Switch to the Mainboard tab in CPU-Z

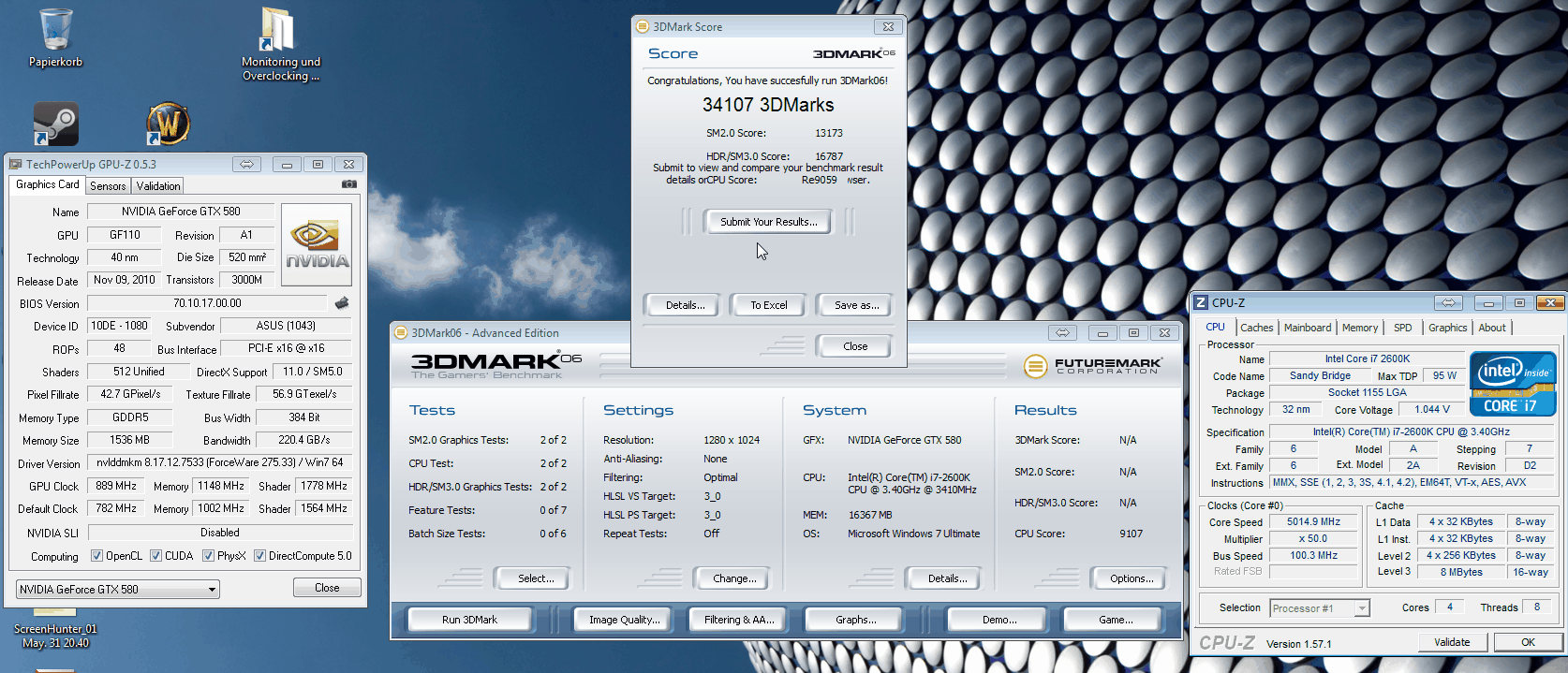point(1307,328)
